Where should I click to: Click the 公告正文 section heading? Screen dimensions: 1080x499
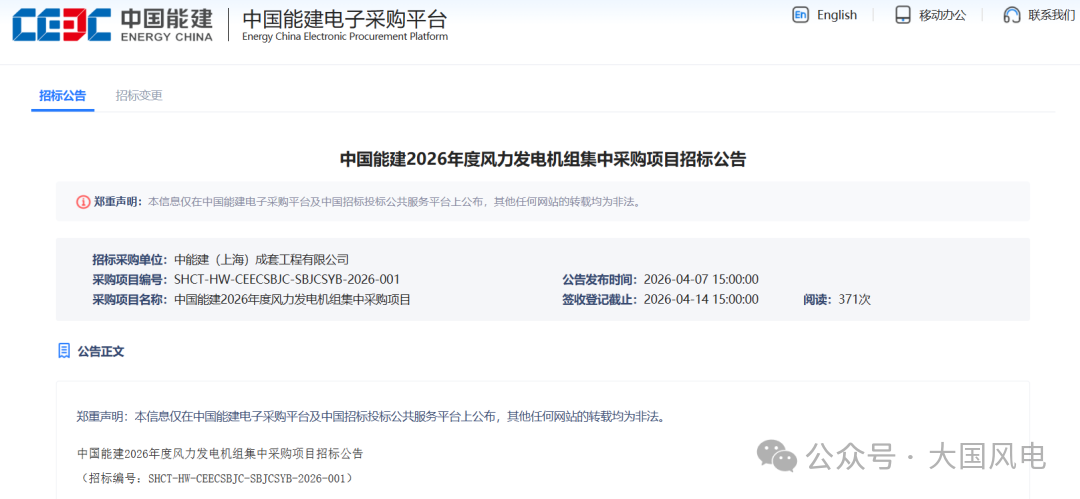101,351
